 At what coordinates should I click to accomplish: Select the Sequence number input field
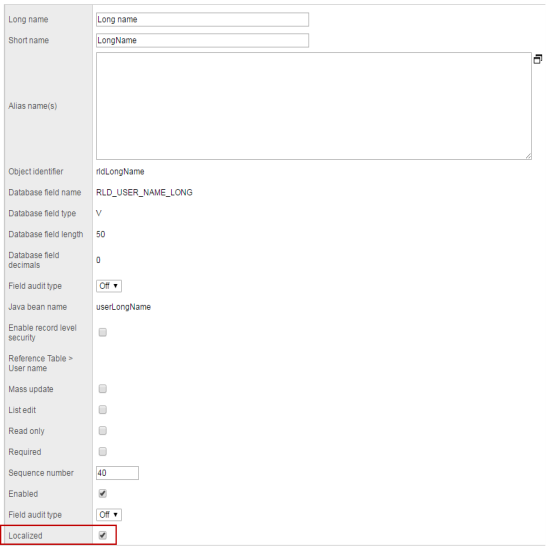click(x=117, y=473)
